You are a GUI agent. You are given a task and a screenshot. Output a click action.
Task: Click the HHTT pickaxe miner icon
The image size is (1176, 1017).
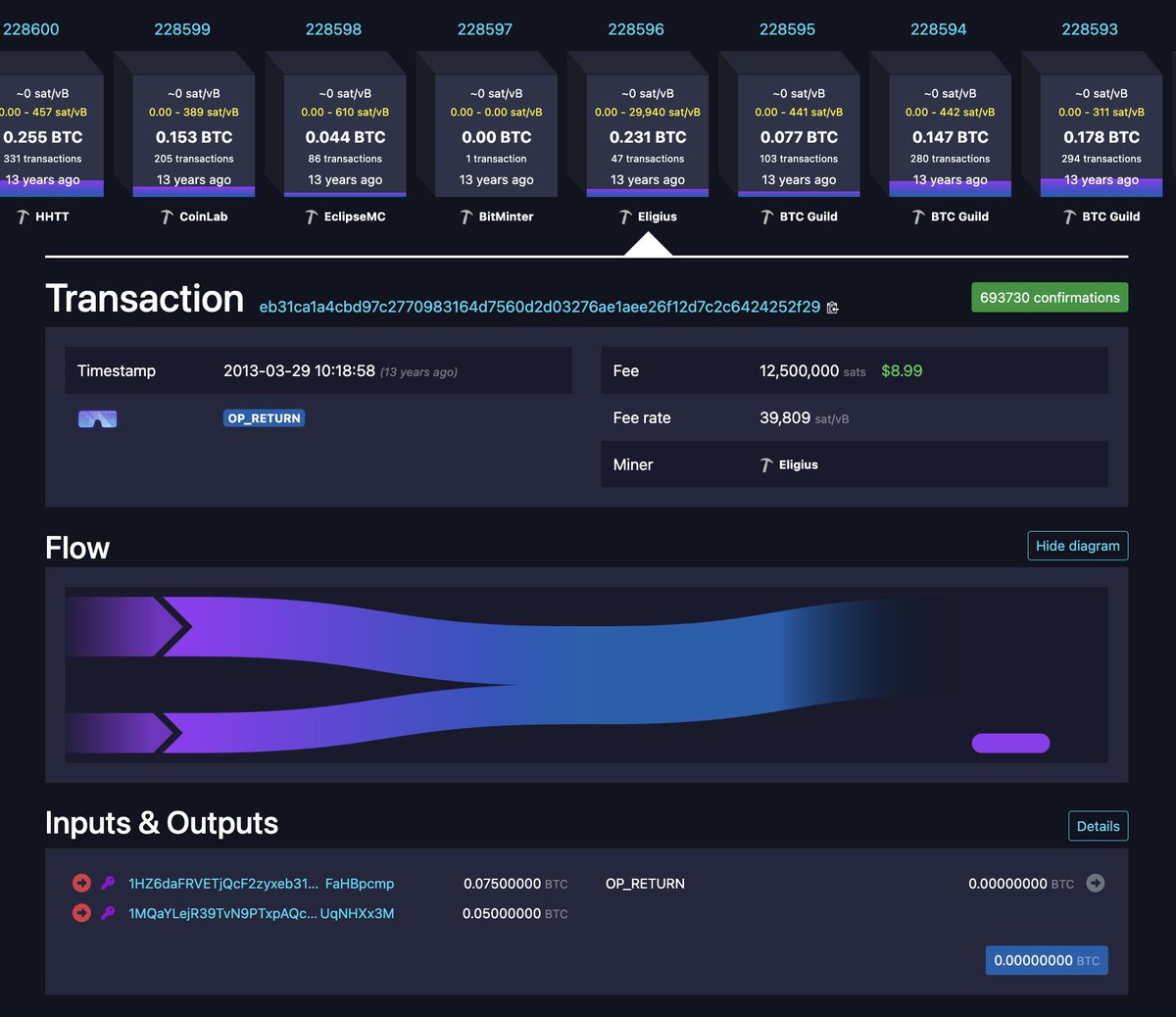(24, 217)
